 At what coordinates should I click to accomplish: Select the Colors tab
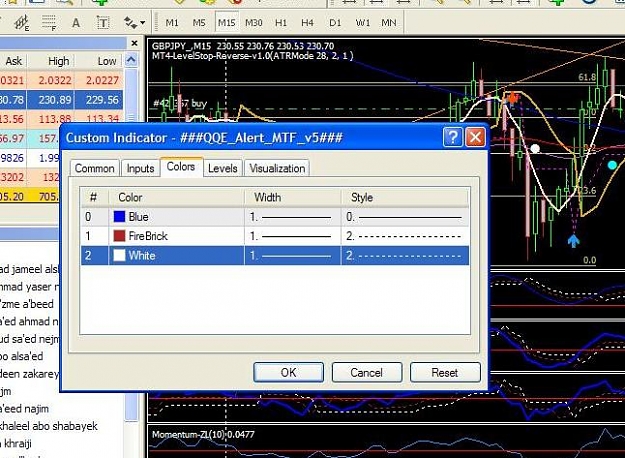tap(181, 167)
